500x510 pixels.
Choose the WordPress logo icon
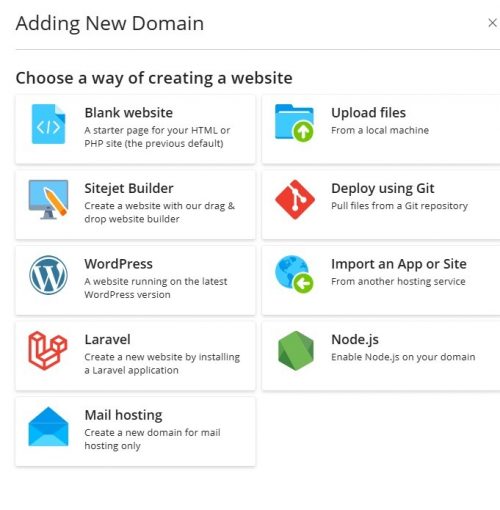click(48, 275)
